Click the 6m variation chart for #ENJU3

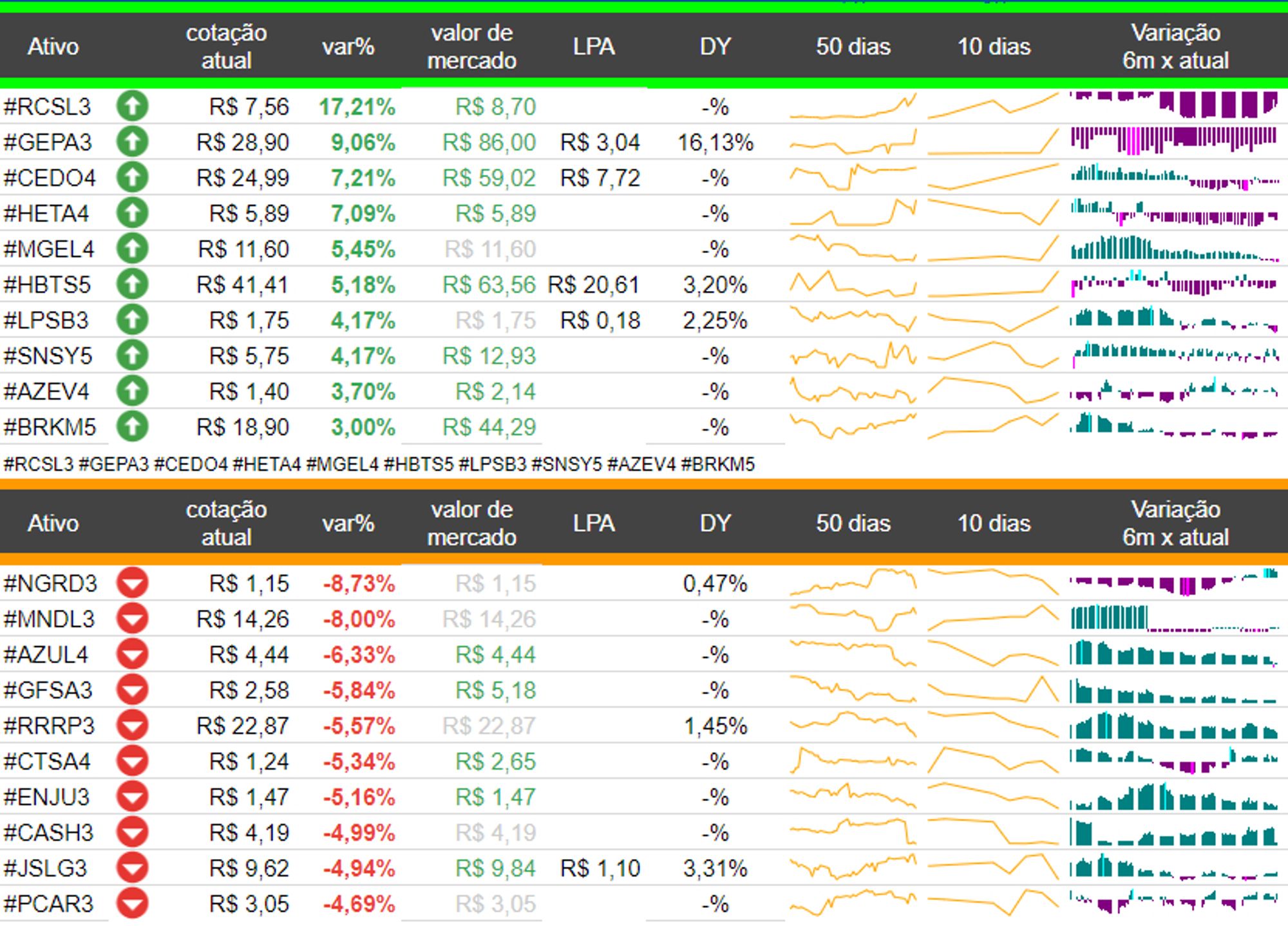point(1175,797)
